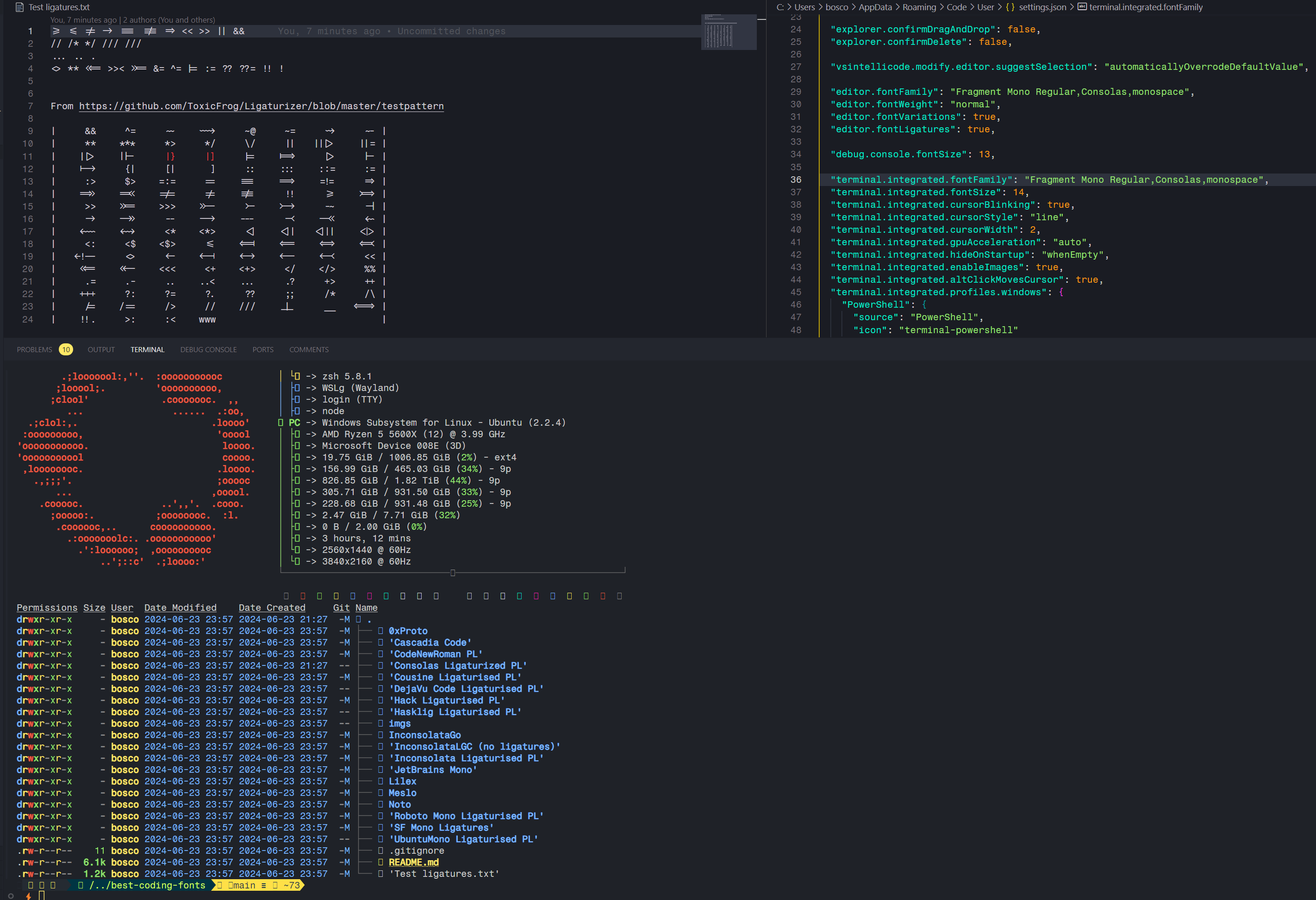Click the Test ligatures.txt editor tab
The width and height of the screenshot is (1316, 900).
point(59,7)
